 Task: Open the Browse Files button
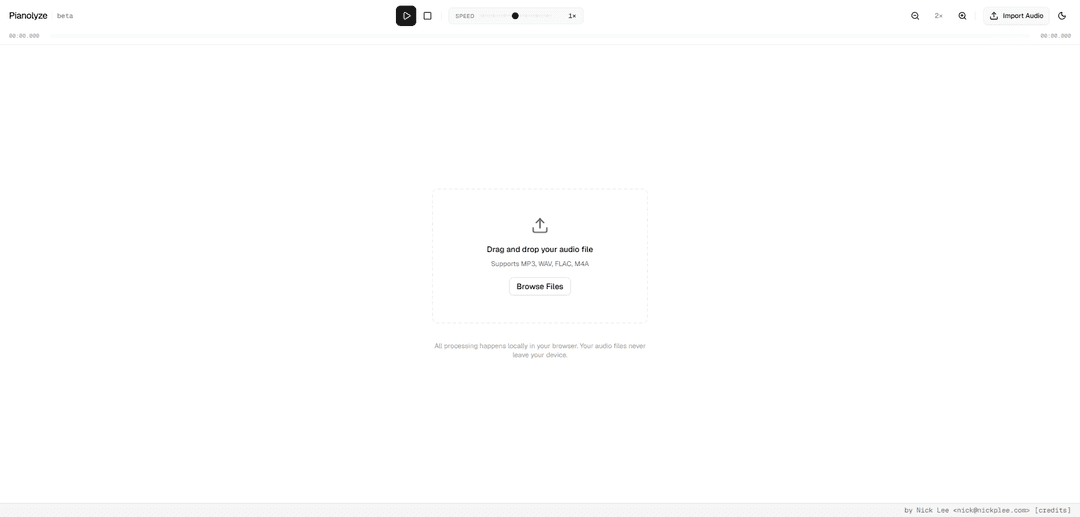[x=540, y=286]
